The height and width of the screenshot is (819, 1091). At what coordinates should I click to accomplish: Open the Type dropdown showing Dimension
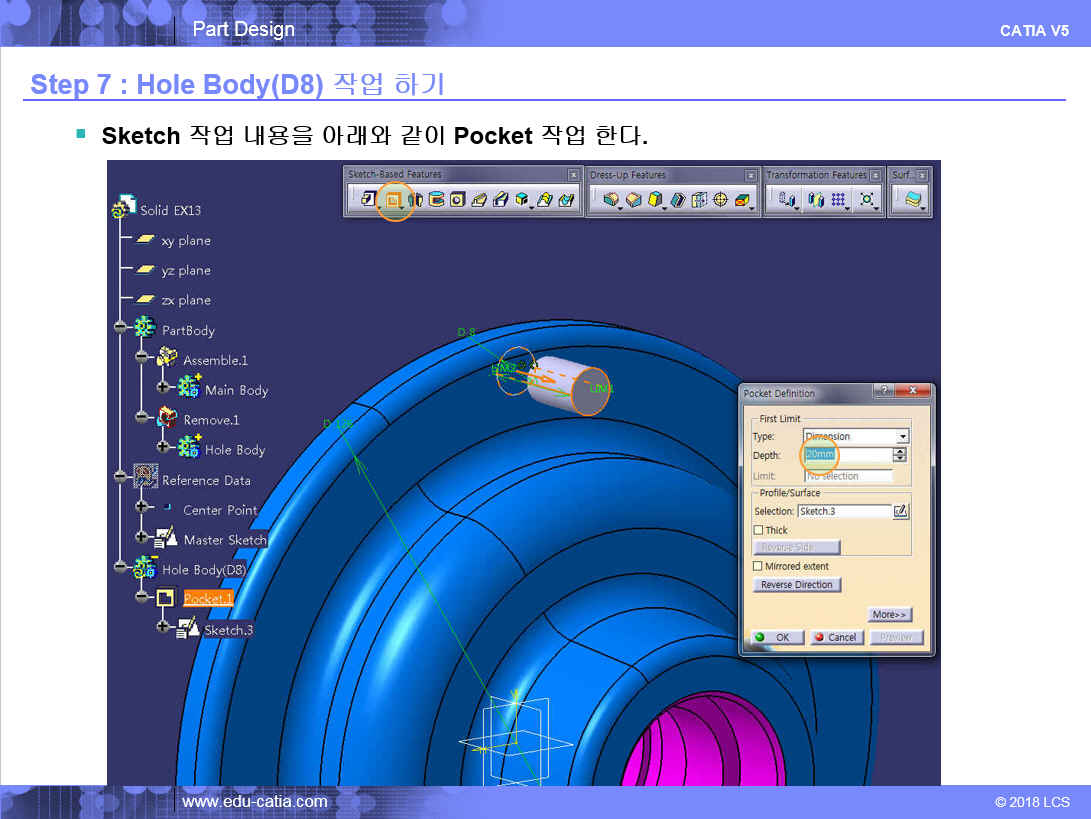click(902, 436)
